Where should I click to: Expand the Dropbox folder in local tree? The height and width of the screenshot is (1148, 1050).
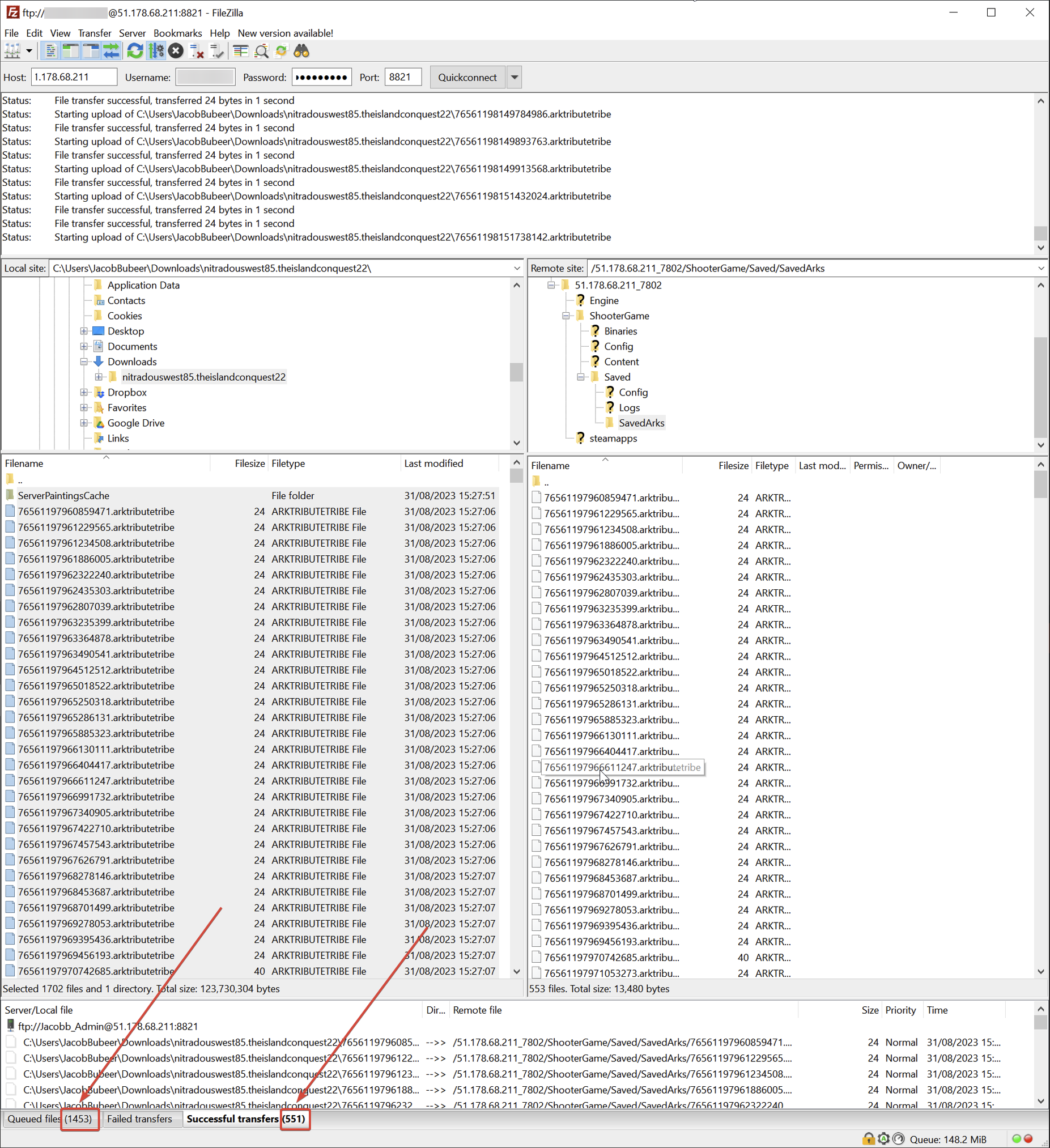[x=84, y=392]
